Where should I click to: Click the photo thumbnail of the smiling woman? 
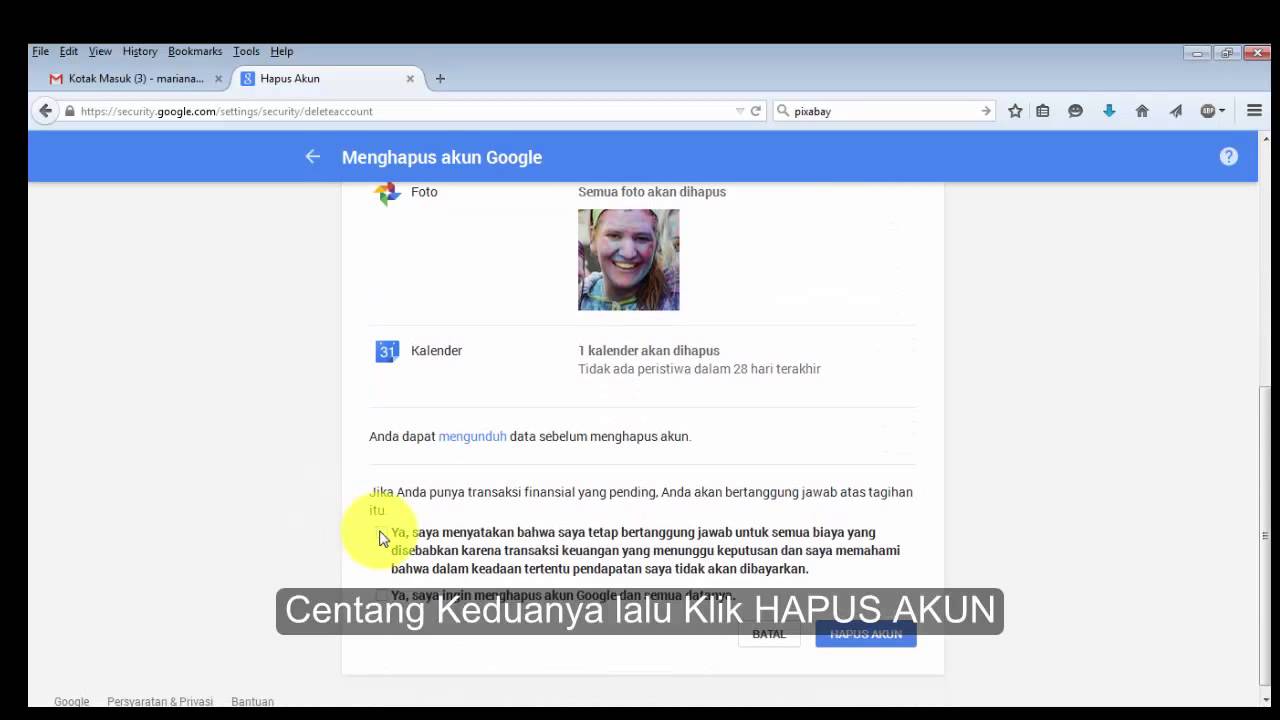click(628, 260)
